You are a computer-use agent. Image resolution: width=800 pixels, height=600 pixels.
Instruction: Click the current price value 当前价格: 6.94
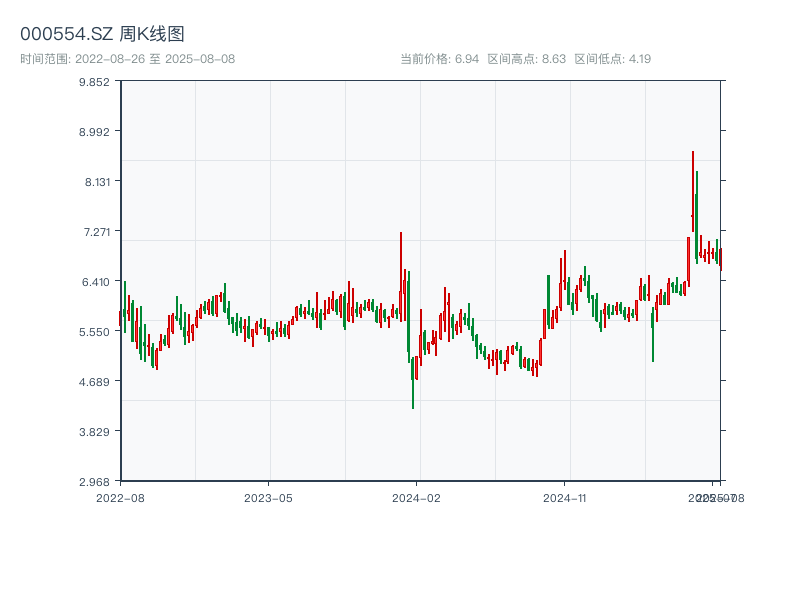[440, 59]
